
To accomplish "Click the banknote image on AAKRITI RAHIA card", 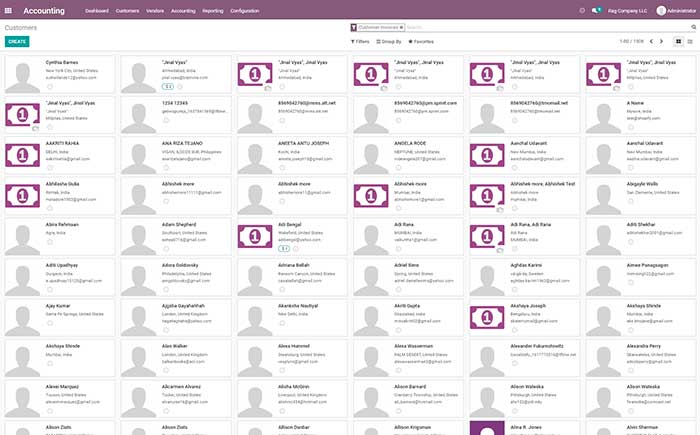I will (22, 155).
